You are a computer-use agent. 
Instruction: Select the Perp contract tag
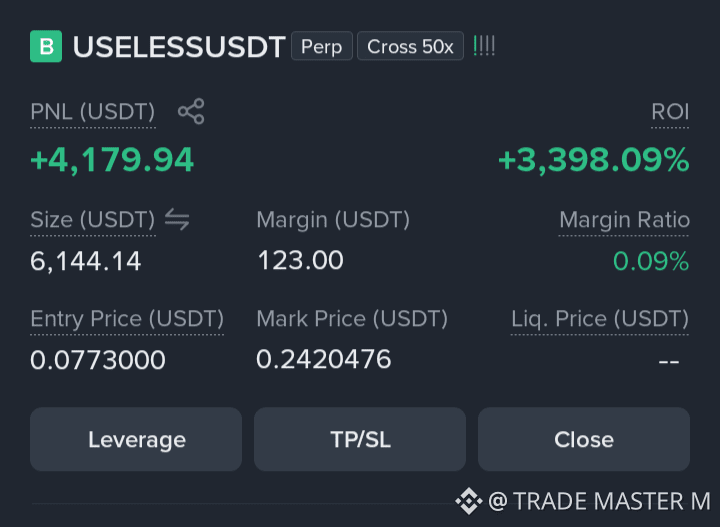click(x=322, y=46)
